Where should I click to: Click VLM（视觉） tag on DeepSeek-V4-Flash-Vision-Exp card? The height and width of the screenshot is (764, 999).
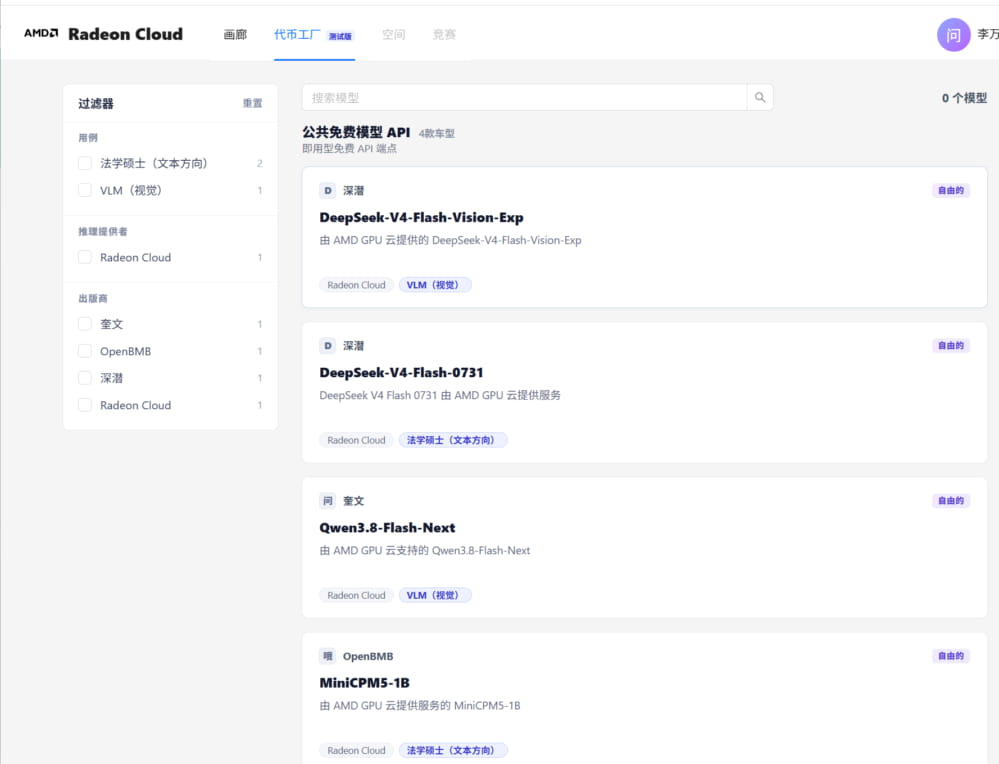(435, 285)
